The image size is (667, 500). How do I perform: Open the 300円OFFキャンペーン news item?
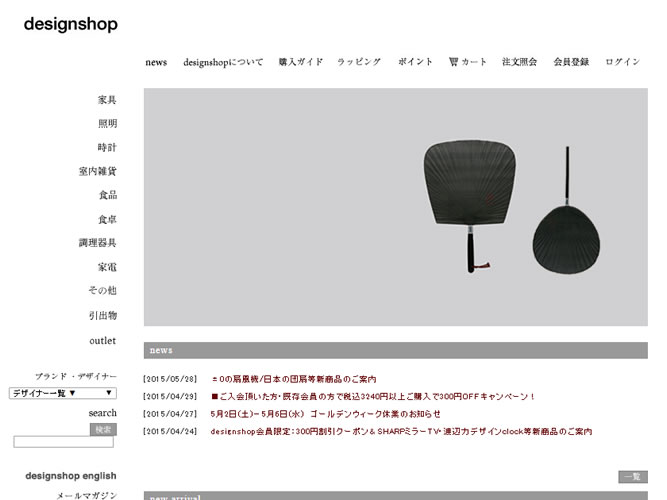pos(373,397)
